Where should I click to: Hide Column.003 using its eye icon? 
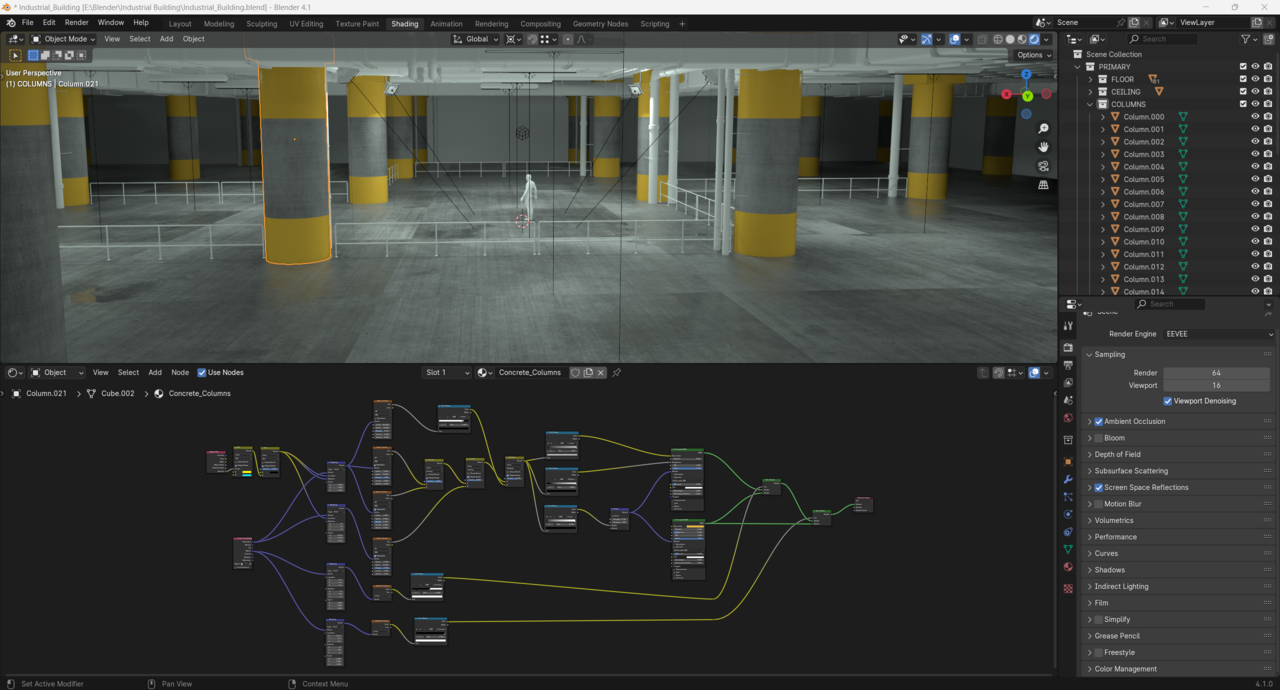pyautogui.click(x=1255, y=154)
